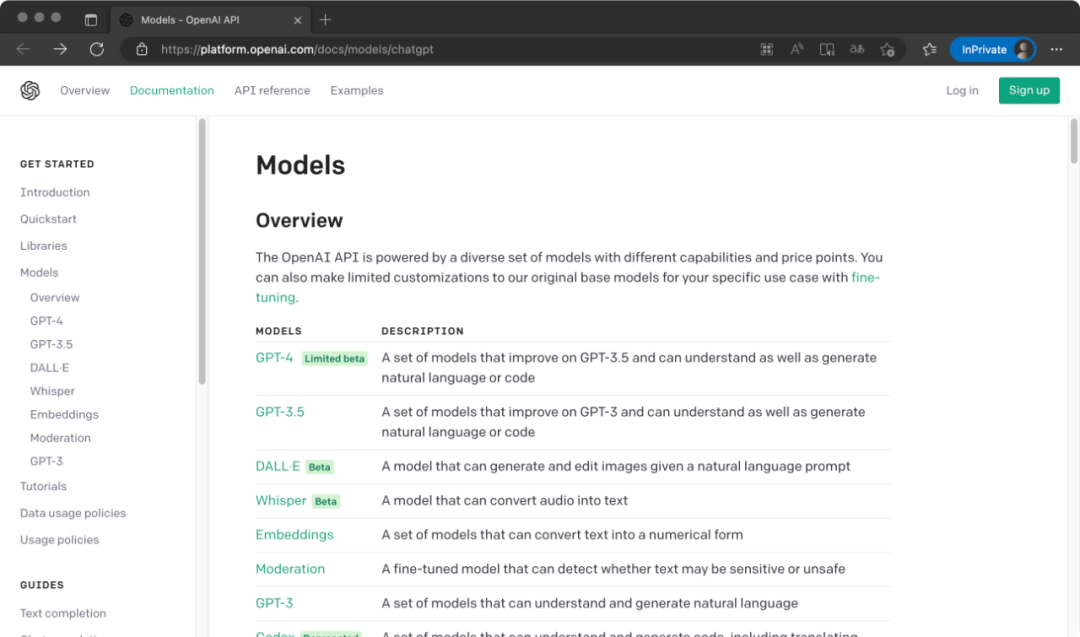Click the sidebar's vertical scrollbar

202,250
